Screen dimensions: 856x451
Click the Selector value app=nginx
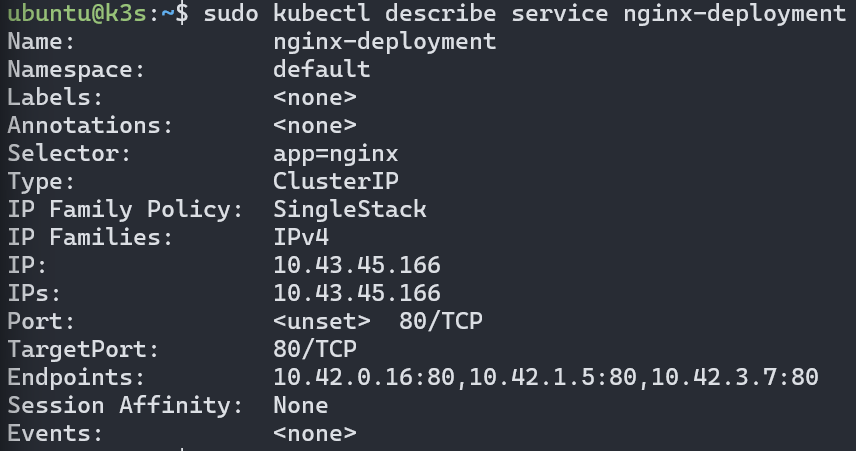(x=335, y=154)
